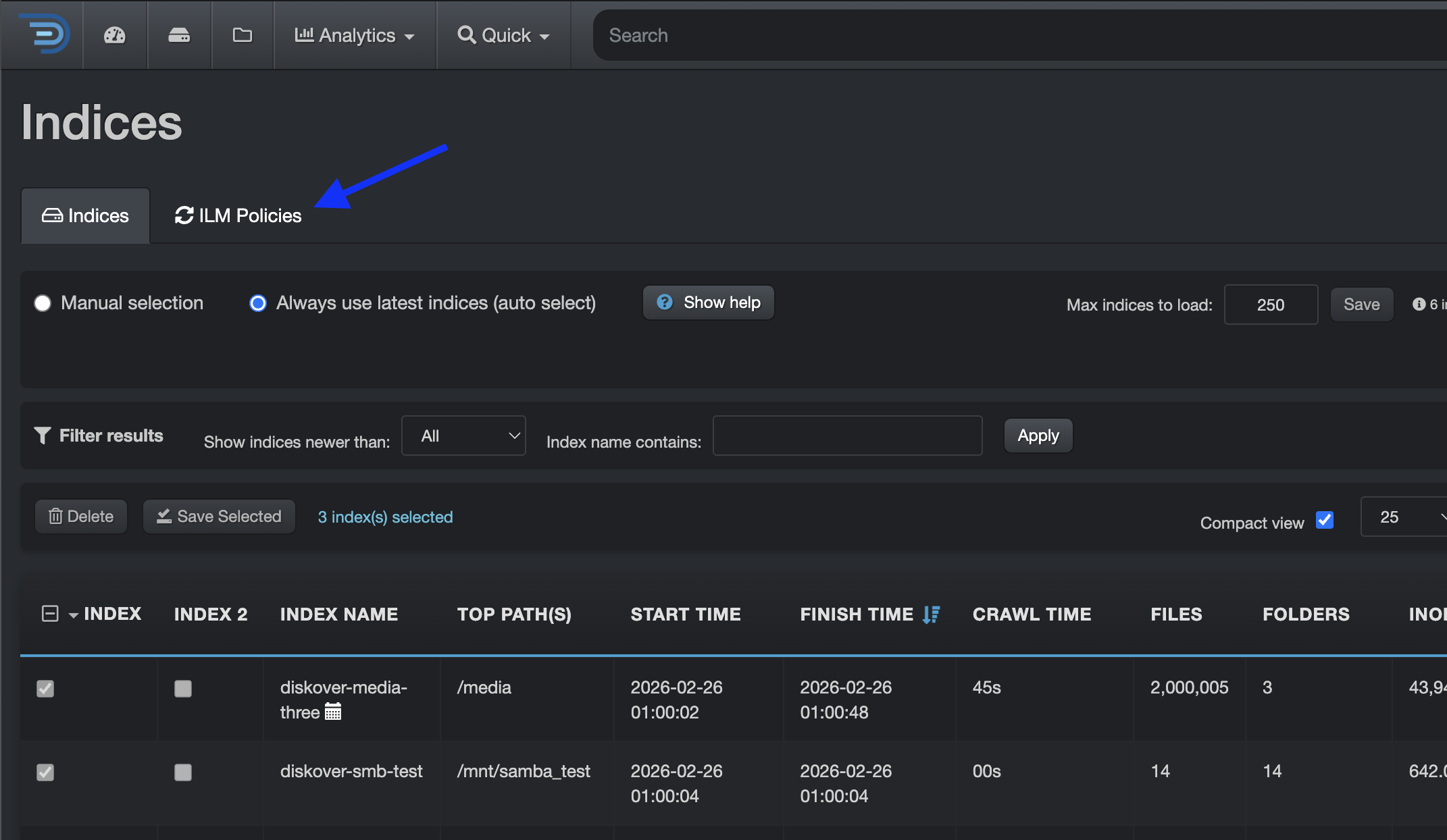Open Show indices newer than dropdown
Screen dimensions: 1447x840
coord(463,436)
